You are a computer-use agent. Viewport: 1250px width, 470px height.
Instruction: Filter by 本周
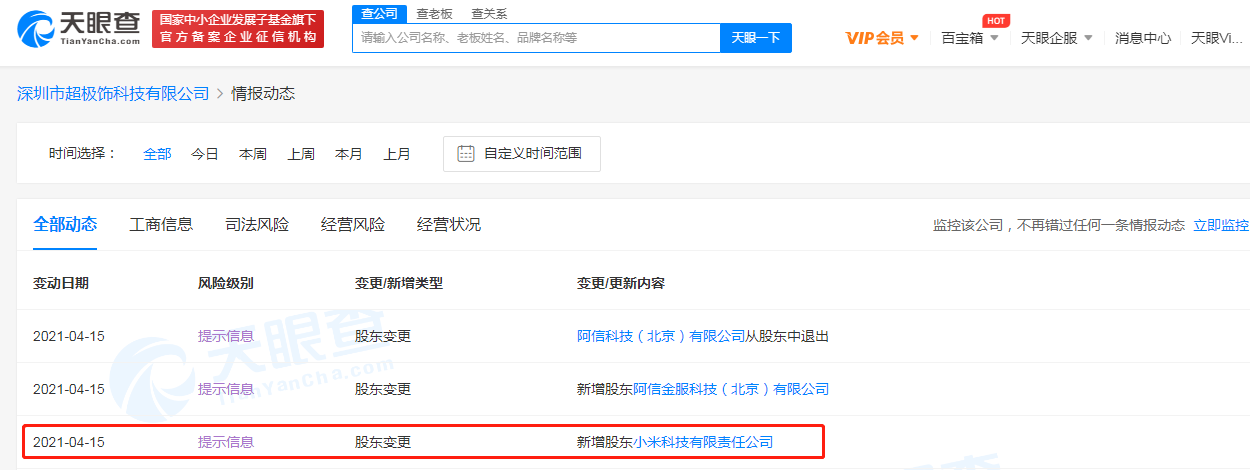(x=253, y=154)
